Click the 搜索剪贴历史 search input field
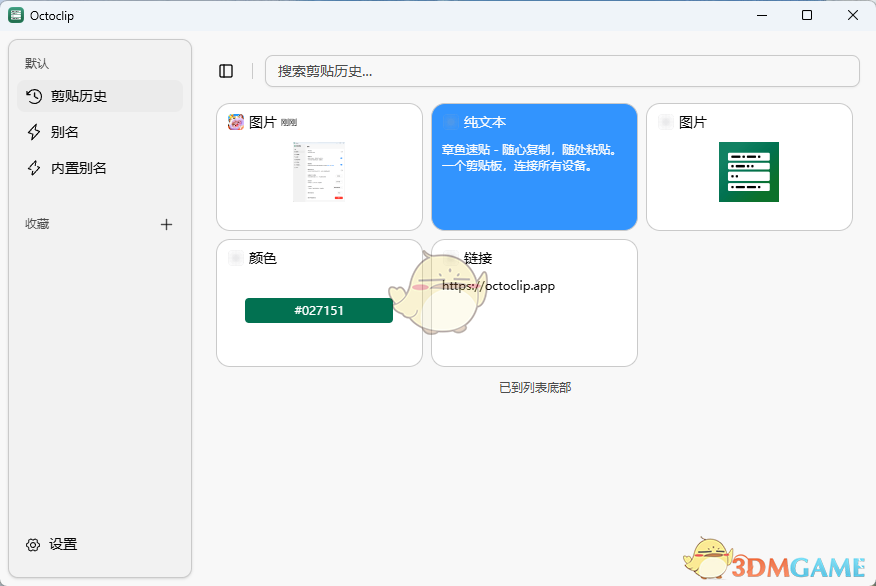876x586 pixels. tap(561, 71)
